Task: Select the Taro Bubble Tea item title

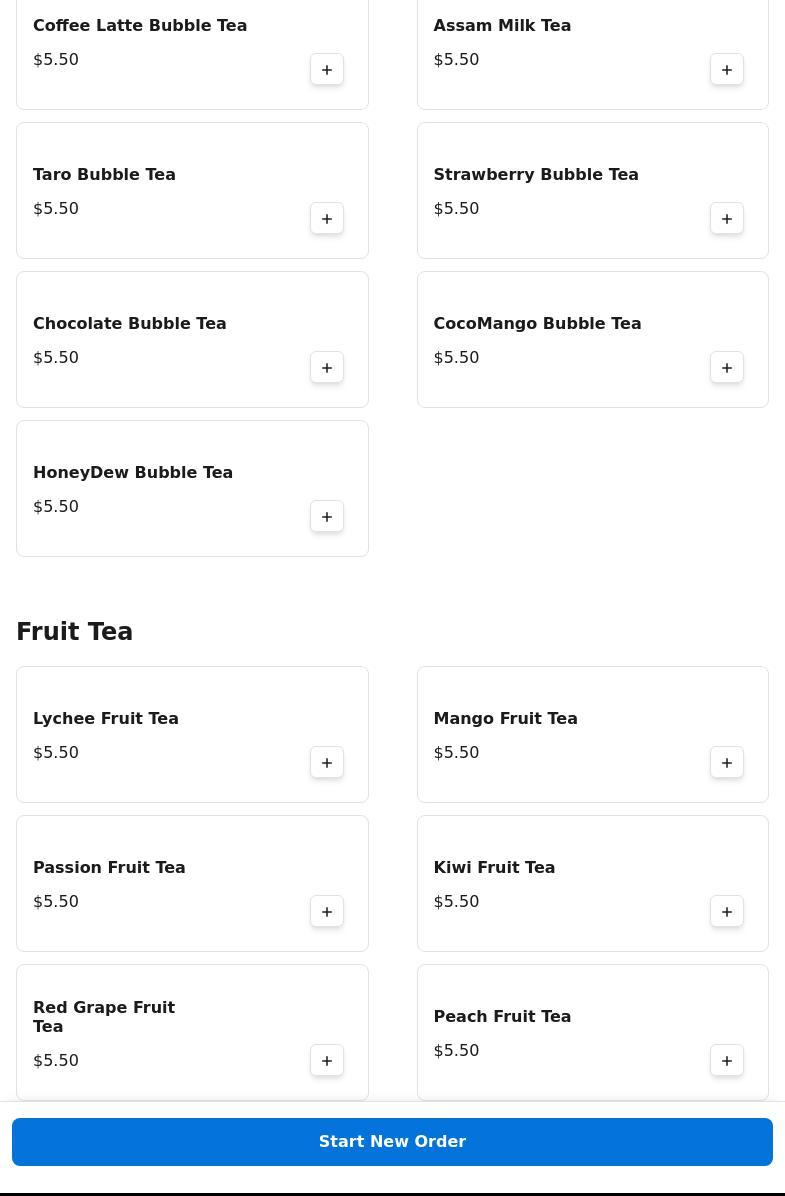Action: pyautogui.click(x=104, y=175)
